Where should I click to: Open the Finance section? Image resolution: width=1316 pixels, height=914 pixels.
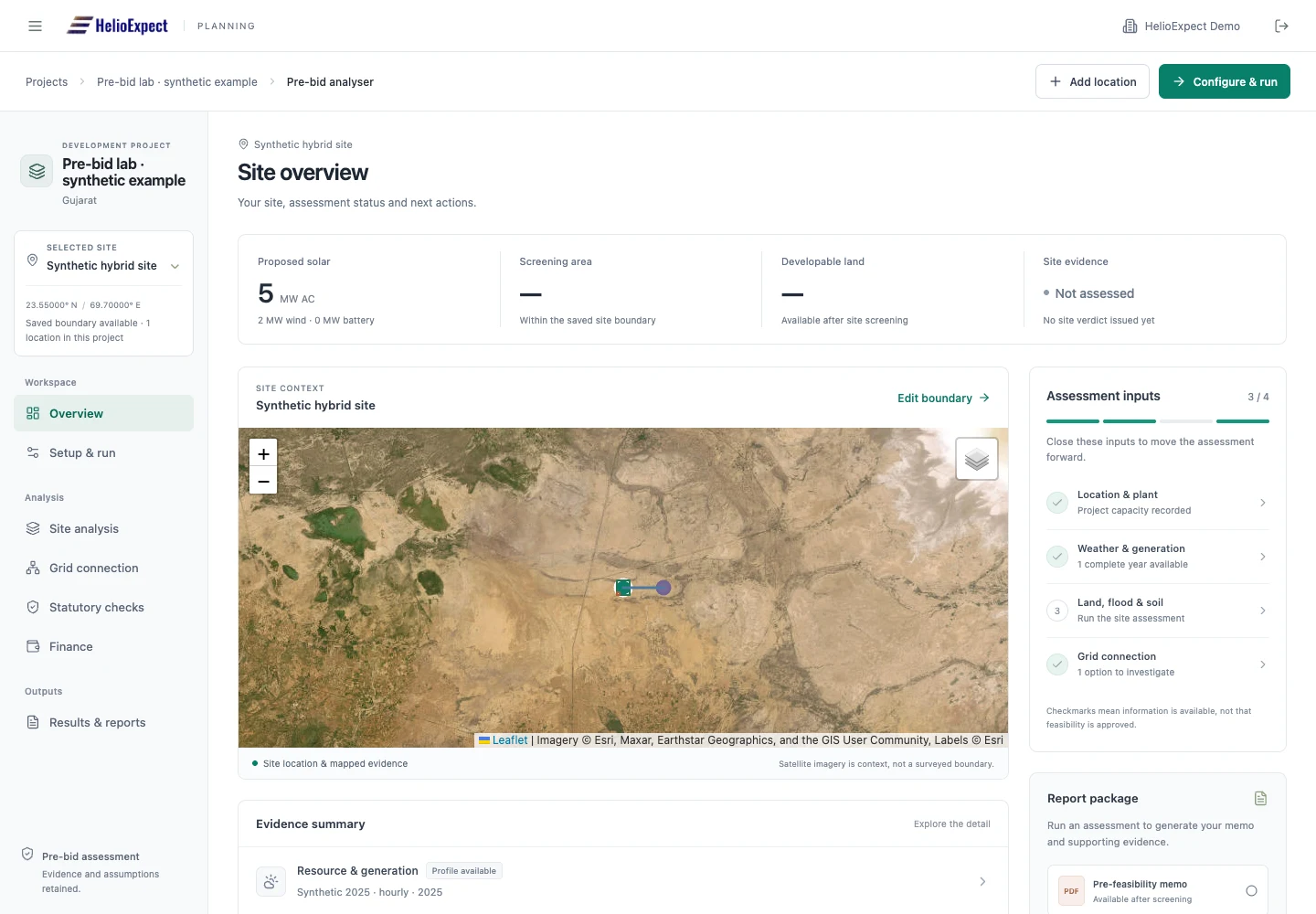[x=103, y=646]
